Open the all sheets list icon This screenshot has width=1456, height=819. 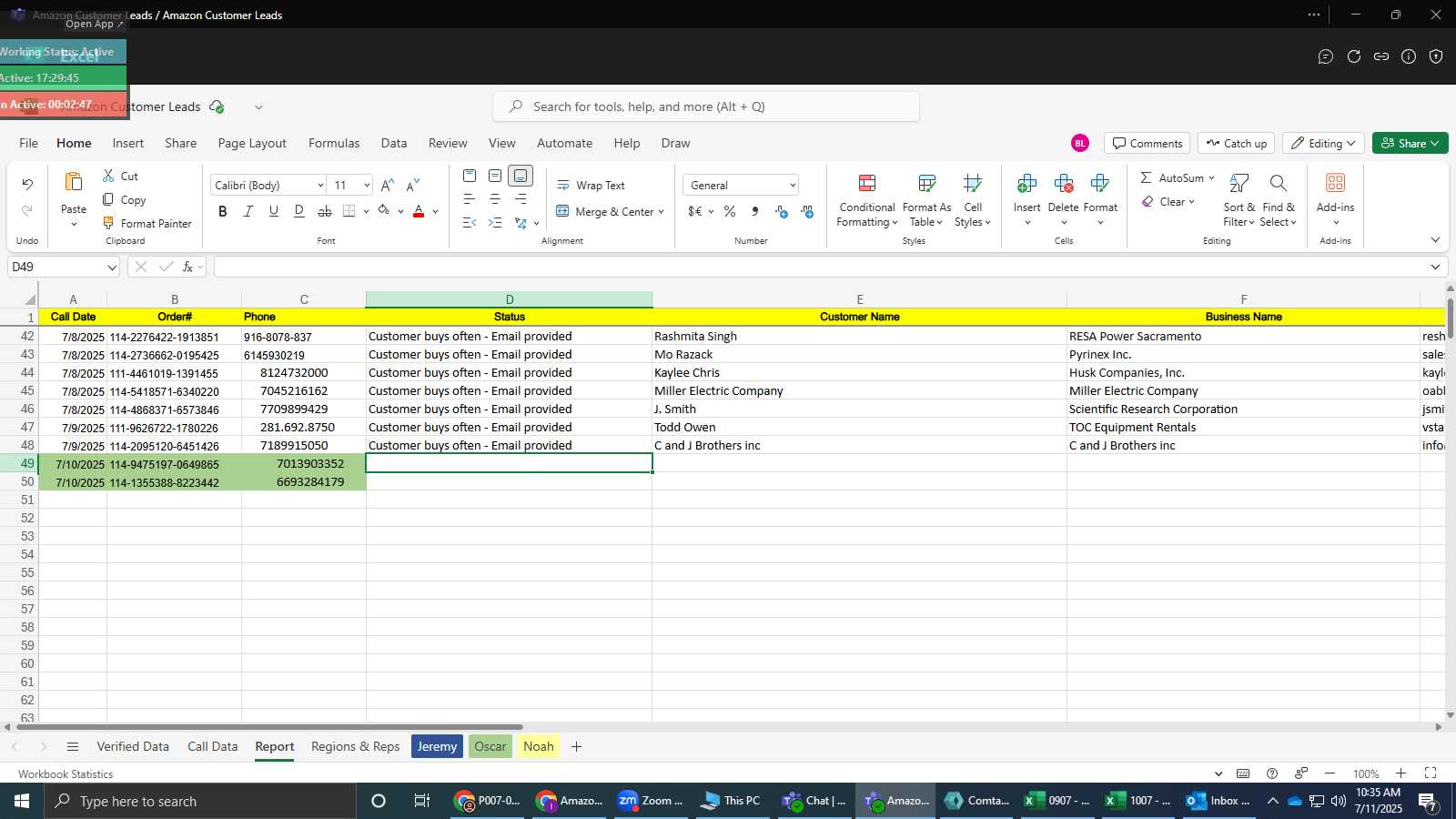[73, 746]
